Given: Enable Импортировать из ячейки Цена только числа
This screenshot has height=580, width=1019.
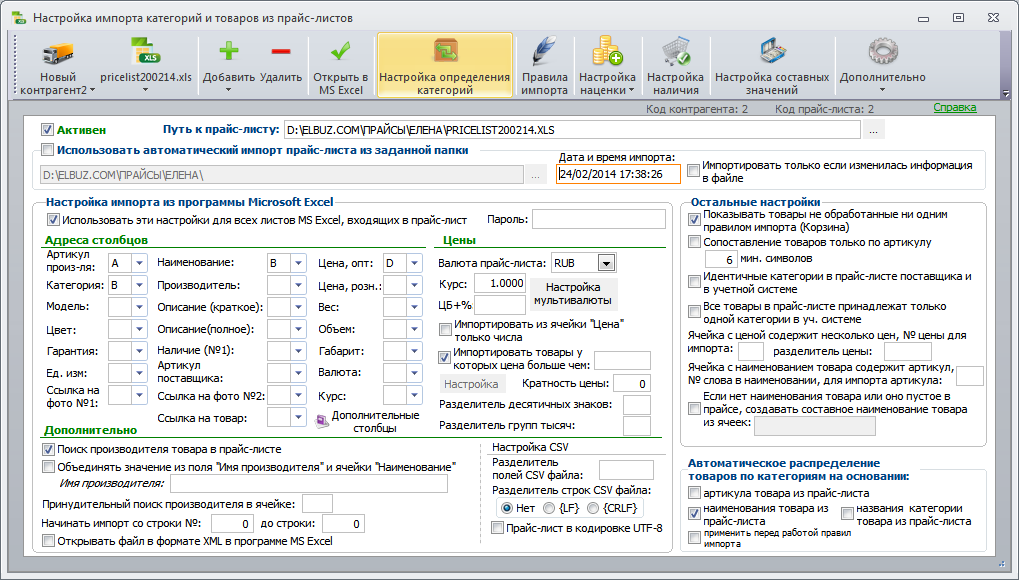Looking at the screenshot, I should coord(445,330).
